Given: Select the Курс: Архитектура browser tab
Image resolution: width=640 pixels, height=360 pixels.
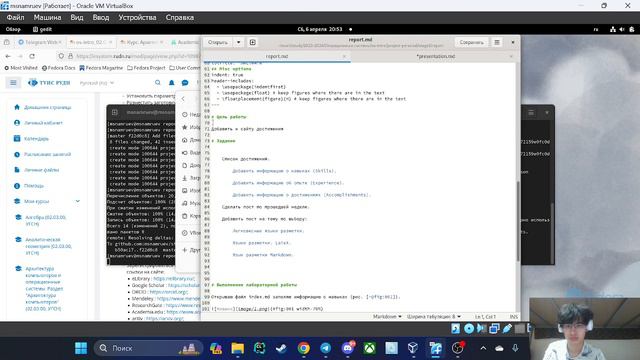Looking at the screenshot, I should click(142, 42).
